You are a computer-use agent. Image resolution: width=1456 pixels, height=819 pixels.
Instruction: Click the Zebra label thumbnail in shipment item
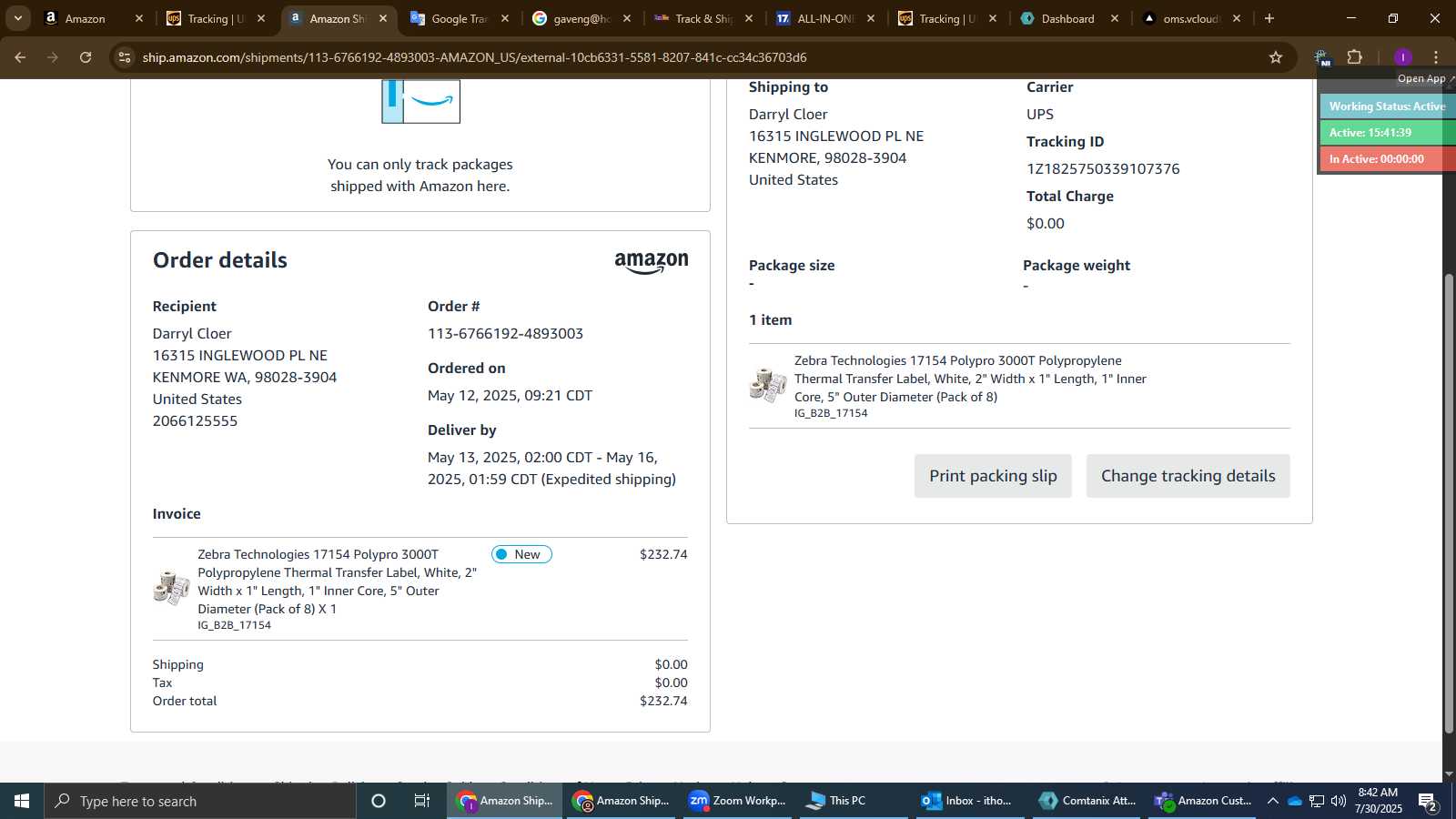point(768,386)
